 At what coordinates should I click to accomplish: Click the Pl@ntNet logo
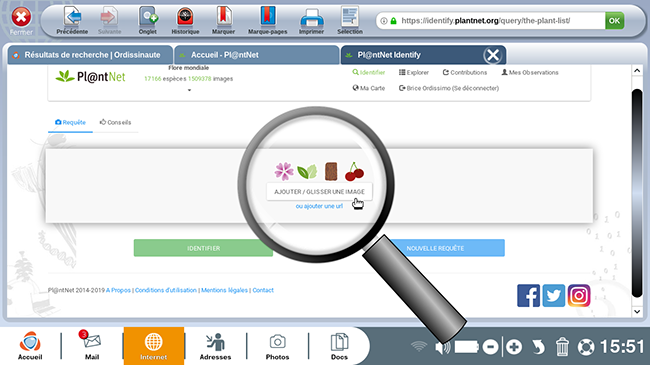coord(90,76)
